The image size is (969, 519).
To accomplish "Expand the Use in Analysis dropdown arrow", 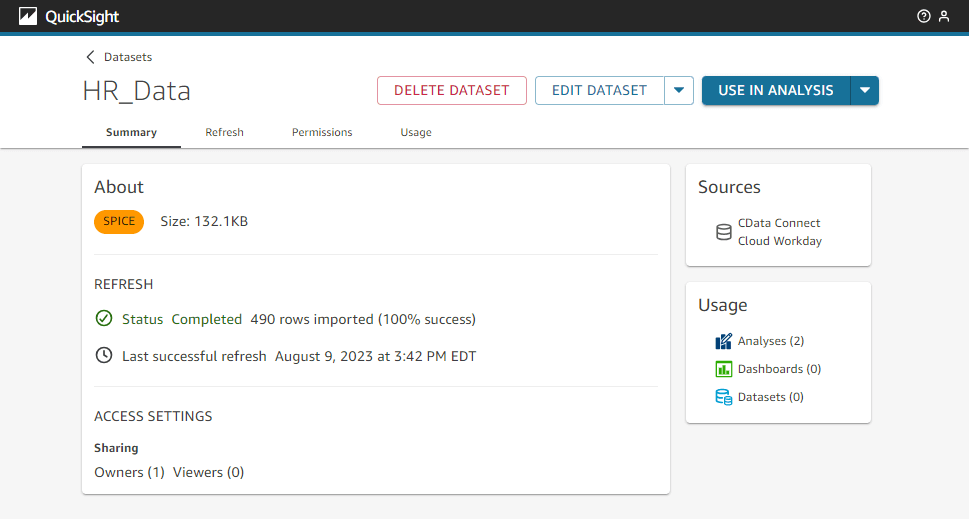I will click(x=864, y=90).
